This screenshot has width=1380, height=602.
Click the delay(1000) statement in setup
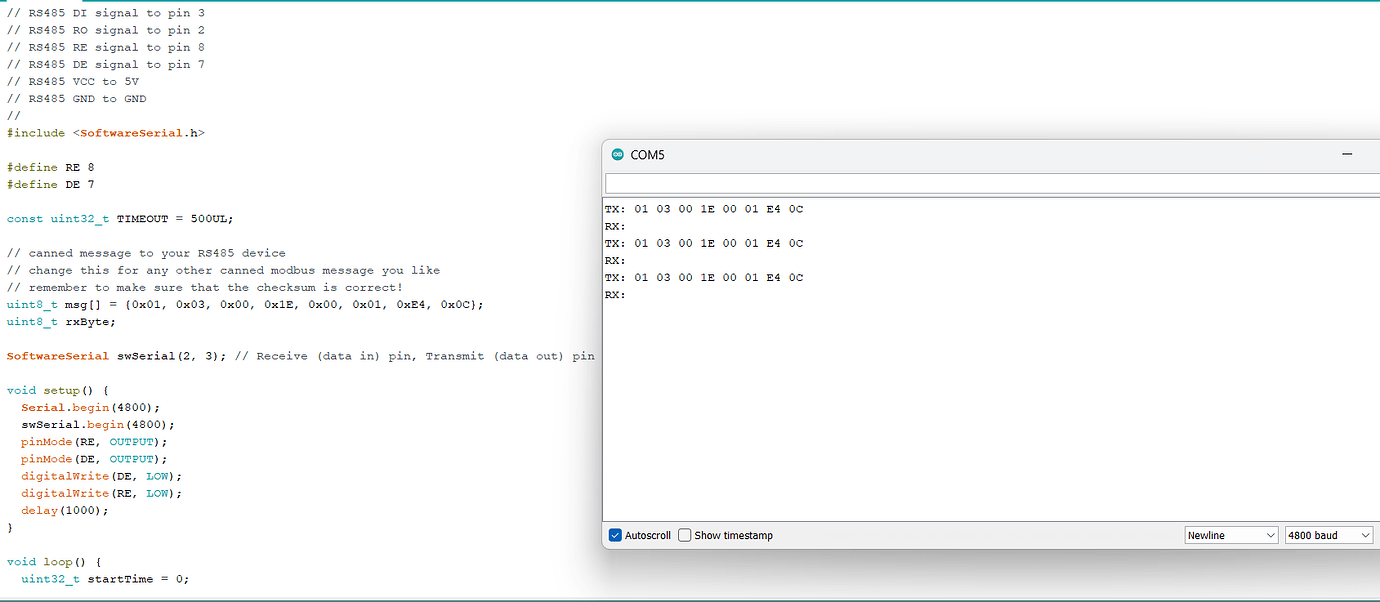point(65,510)
